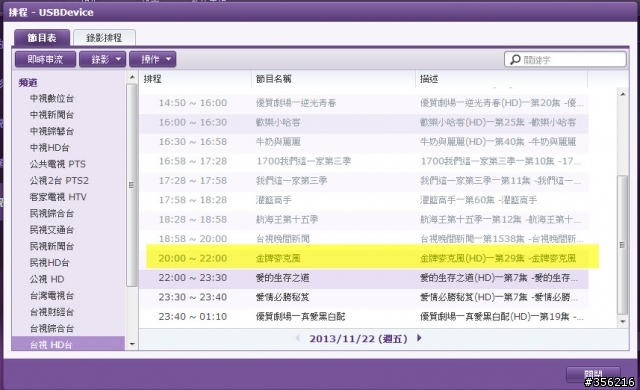Select channel 民視HD台
640x390 pixels.
point(50,263)
